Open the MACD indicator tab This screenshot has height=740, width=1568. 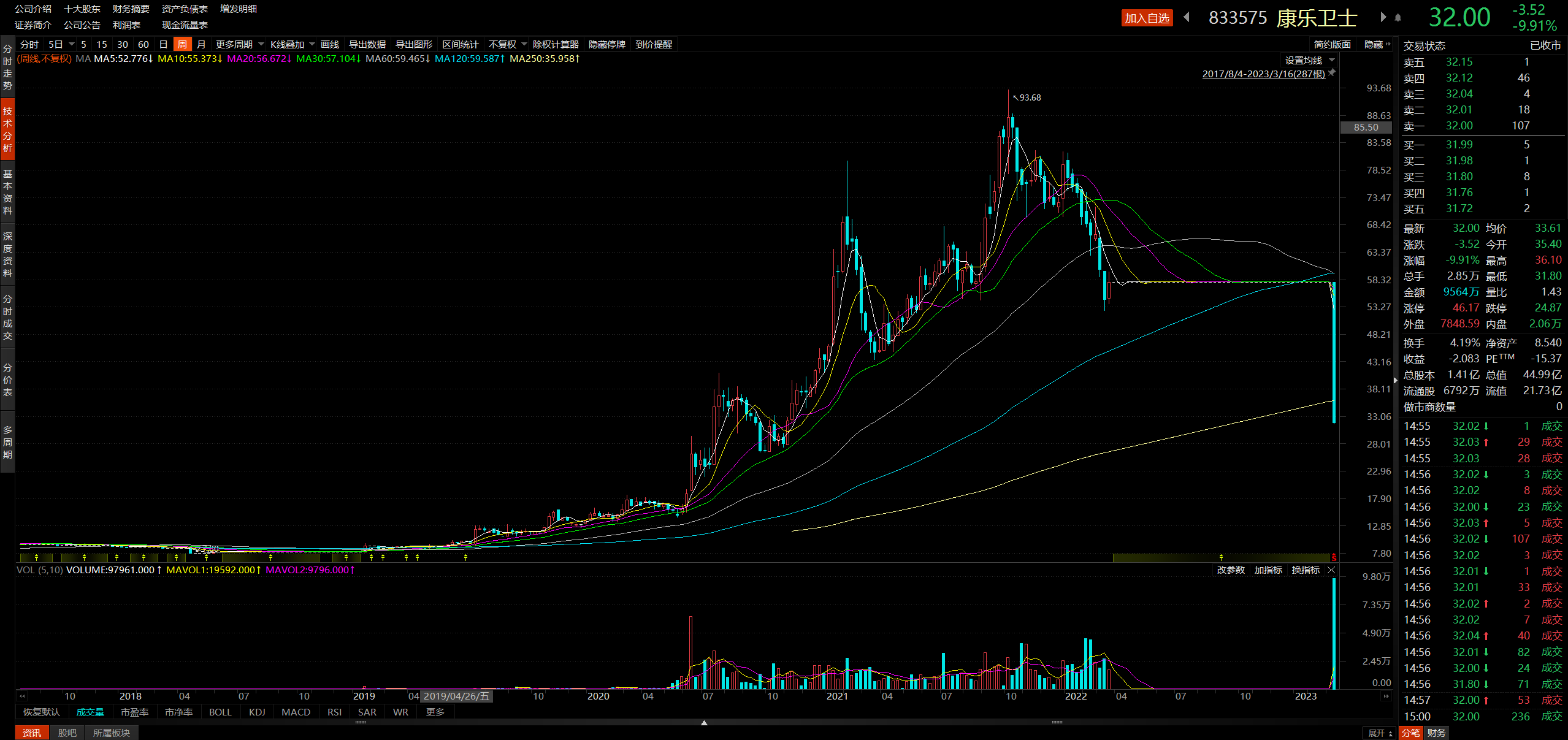click(x=296, y=712)
